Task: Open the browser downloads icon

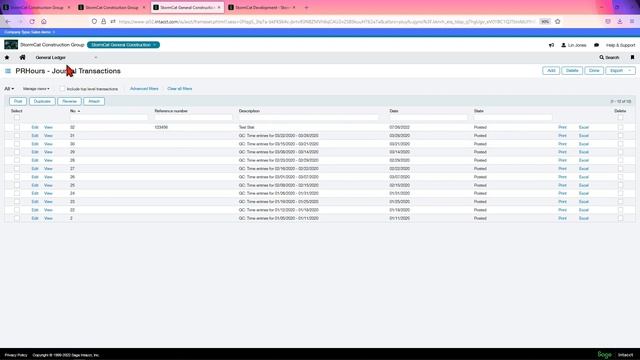Action: click(620, 21)
